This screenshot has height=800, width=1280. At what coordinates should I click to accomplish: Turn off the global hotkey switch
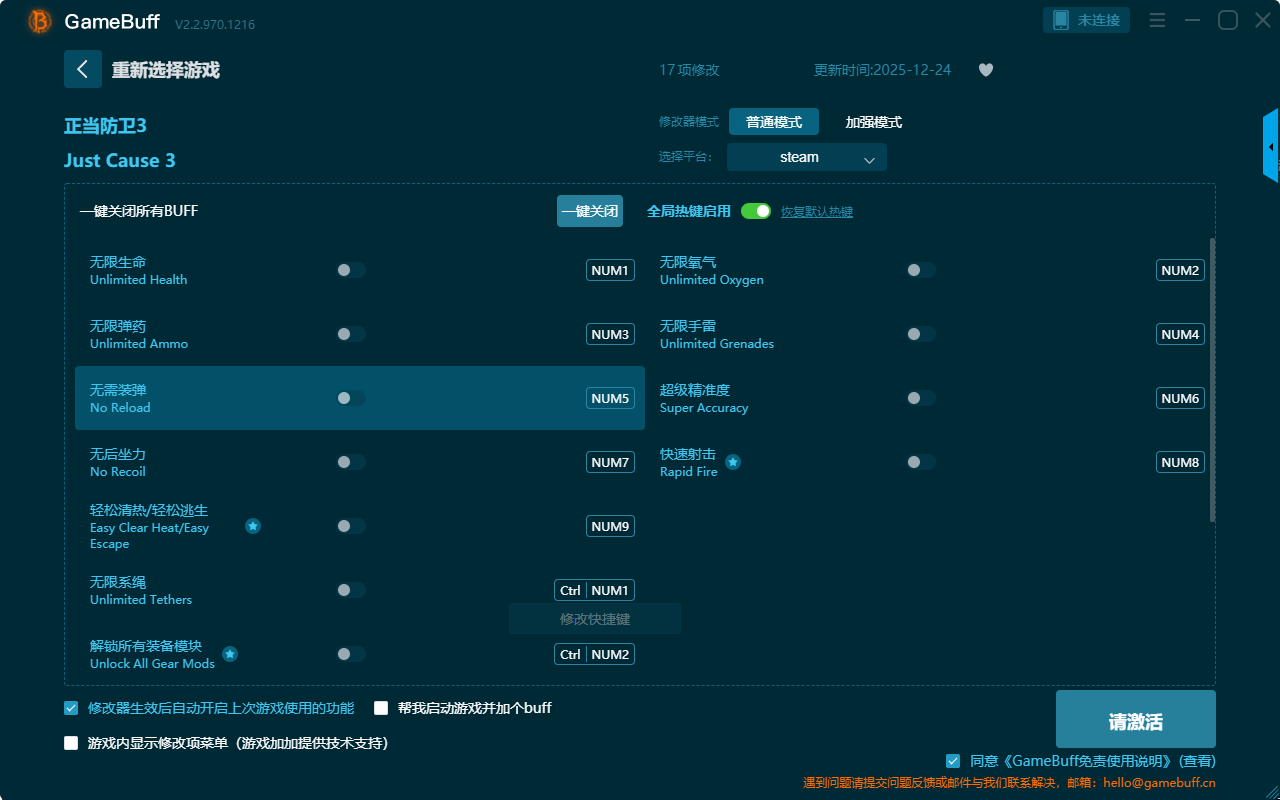(x=756, y=211)
